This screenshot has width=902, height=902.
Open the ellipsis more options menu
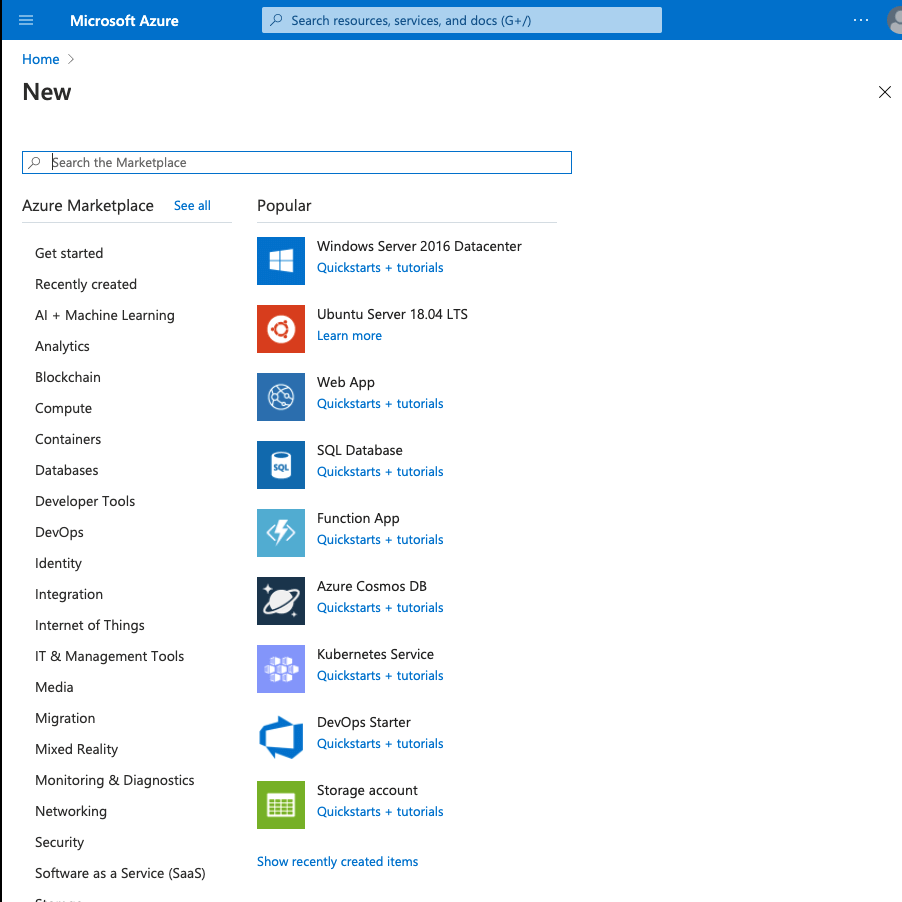click(x=860, y=20)
